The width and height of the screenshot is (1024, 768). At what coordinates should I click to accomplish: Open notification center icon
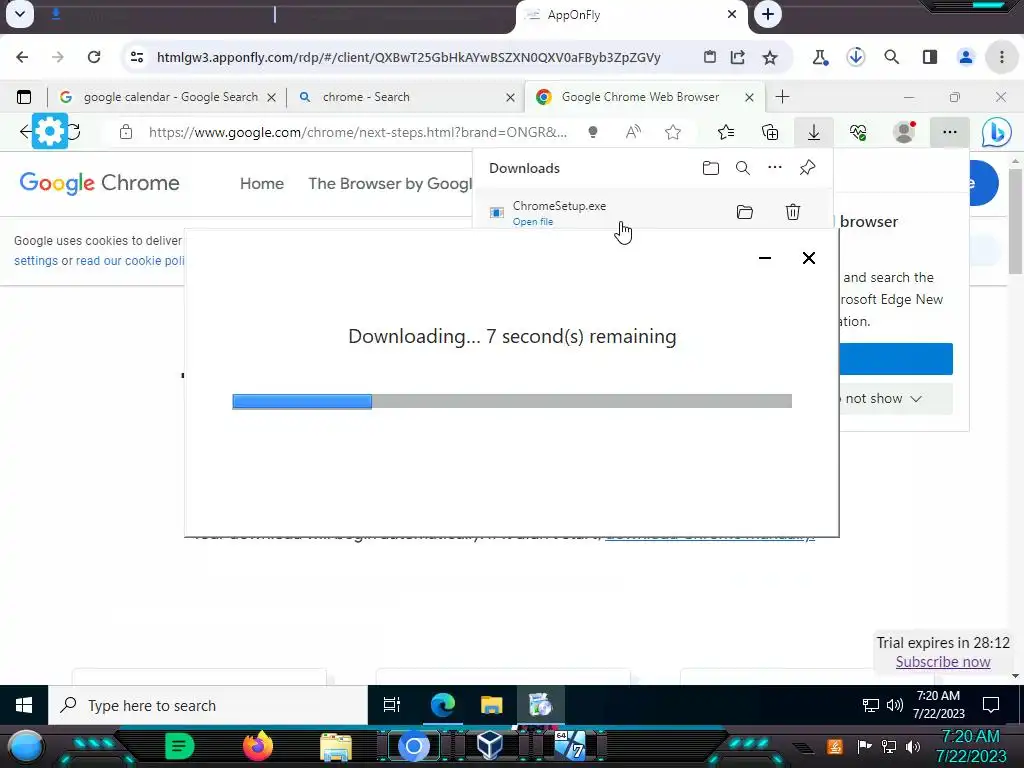point(991,705)
